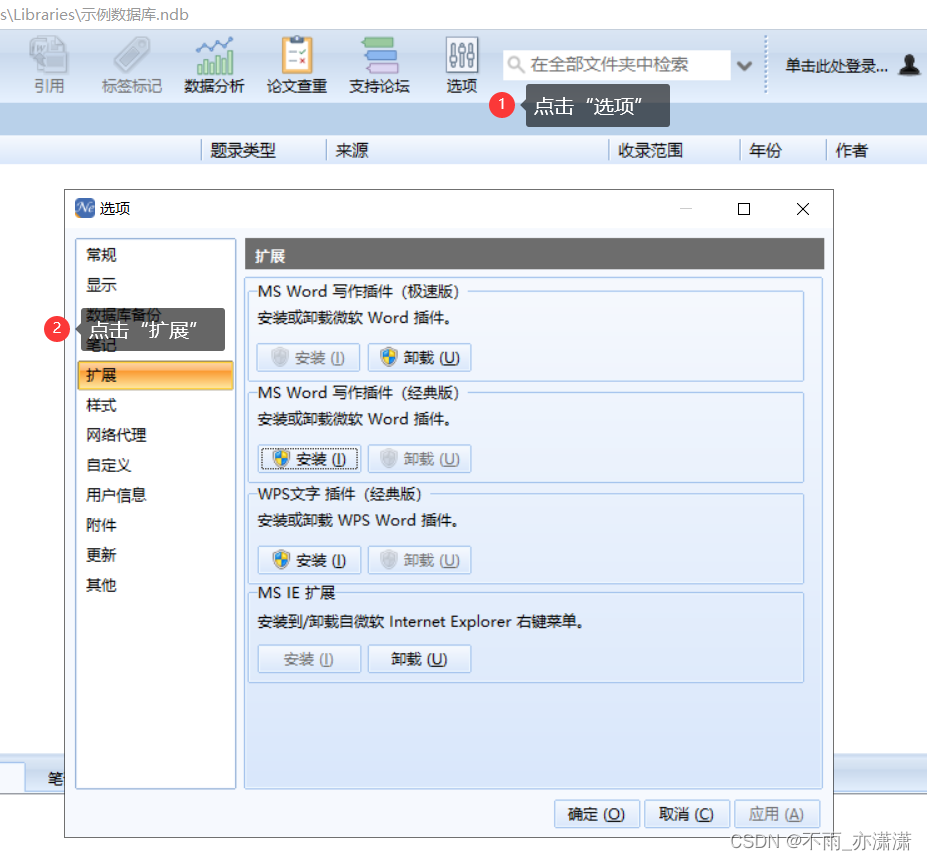927x860 pixels.
Task: Click 卸载 for MS Word 经典版 plugin
Action: coord(420,459)
